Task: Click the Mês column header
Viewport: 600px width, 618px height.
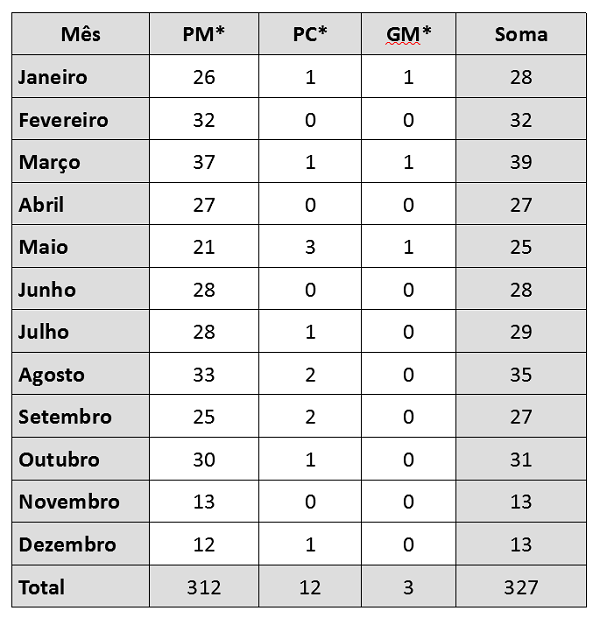Action: pos(80,34)
